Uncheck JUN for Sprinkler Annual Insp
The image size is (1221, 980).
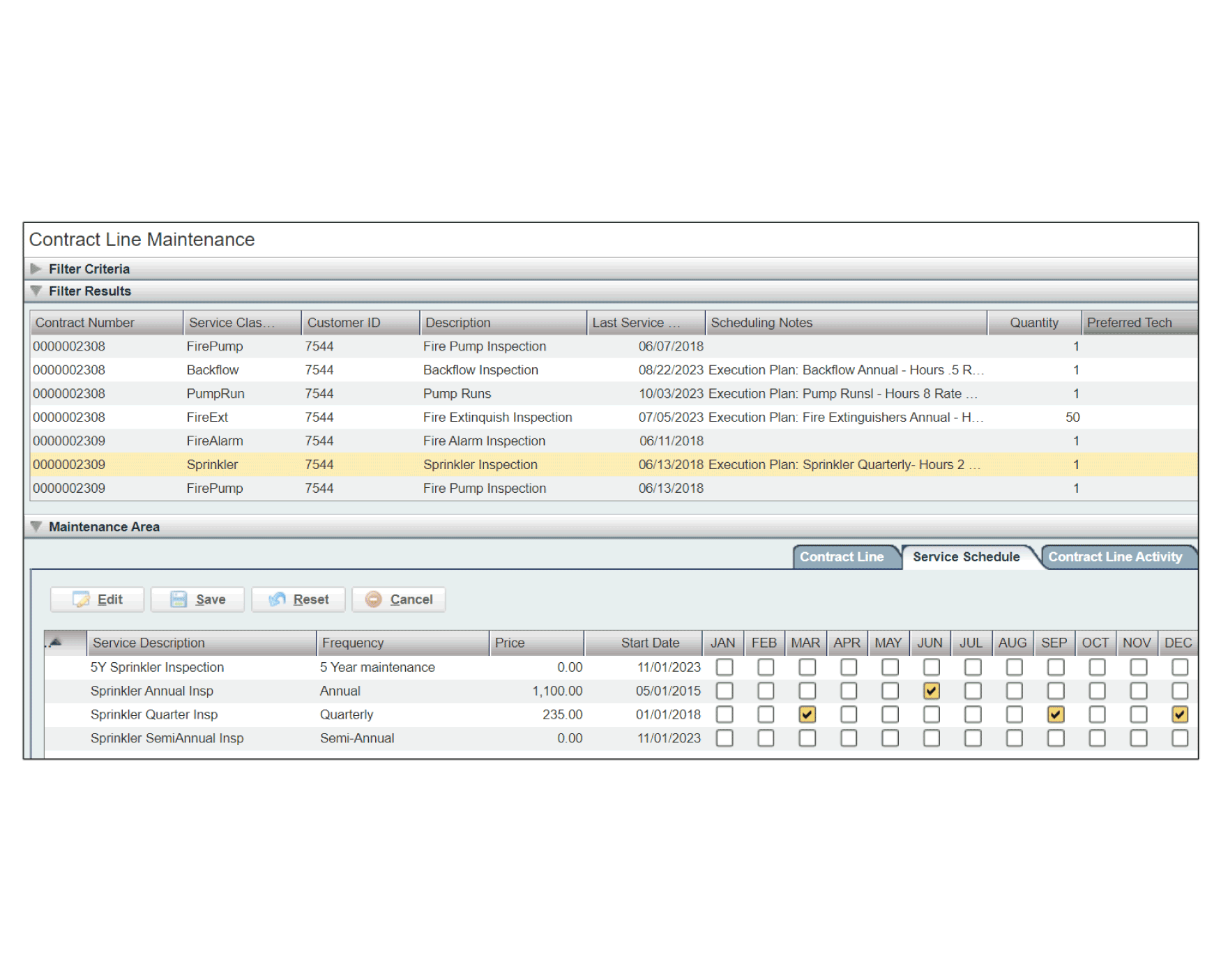coord(931,691)
